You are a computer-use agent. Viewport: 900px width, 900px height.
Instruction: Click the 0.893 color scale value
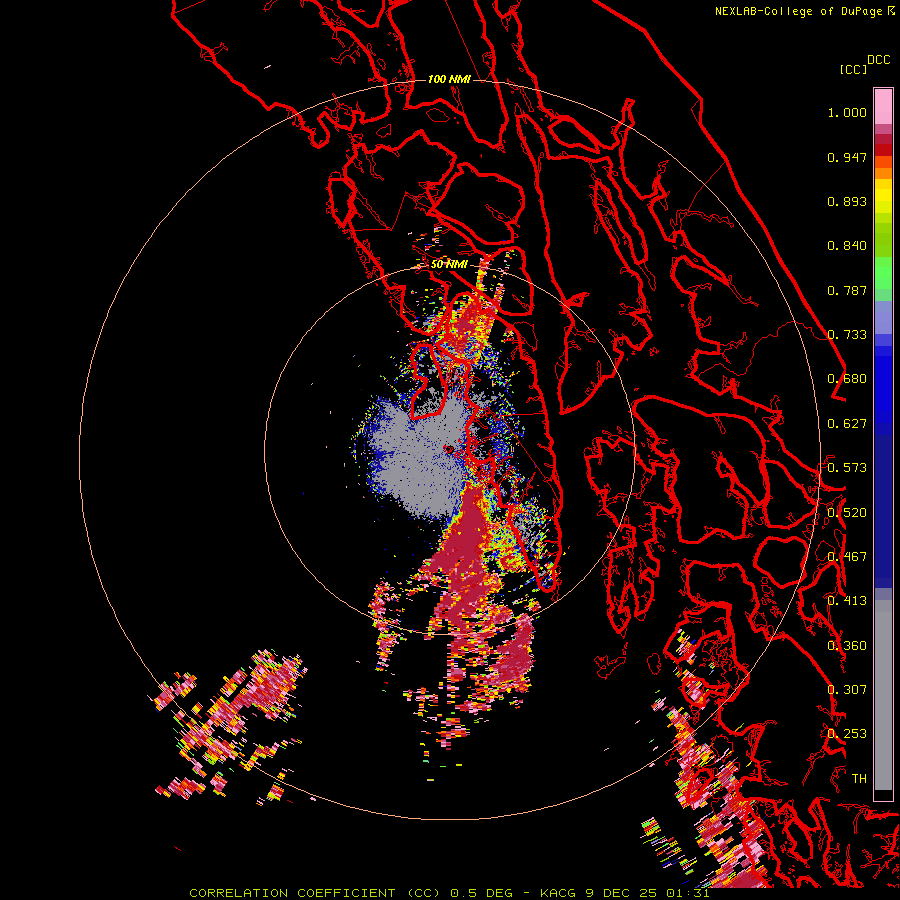[x=847, y=201]
